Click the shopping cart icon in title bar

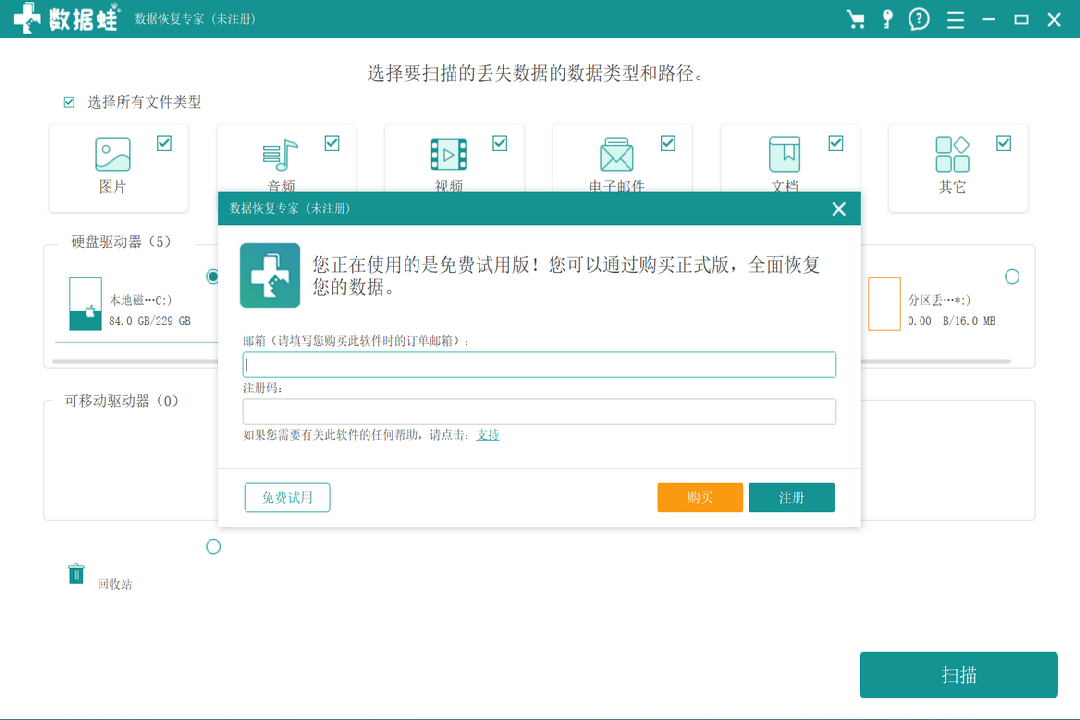[x=855, y=19]
